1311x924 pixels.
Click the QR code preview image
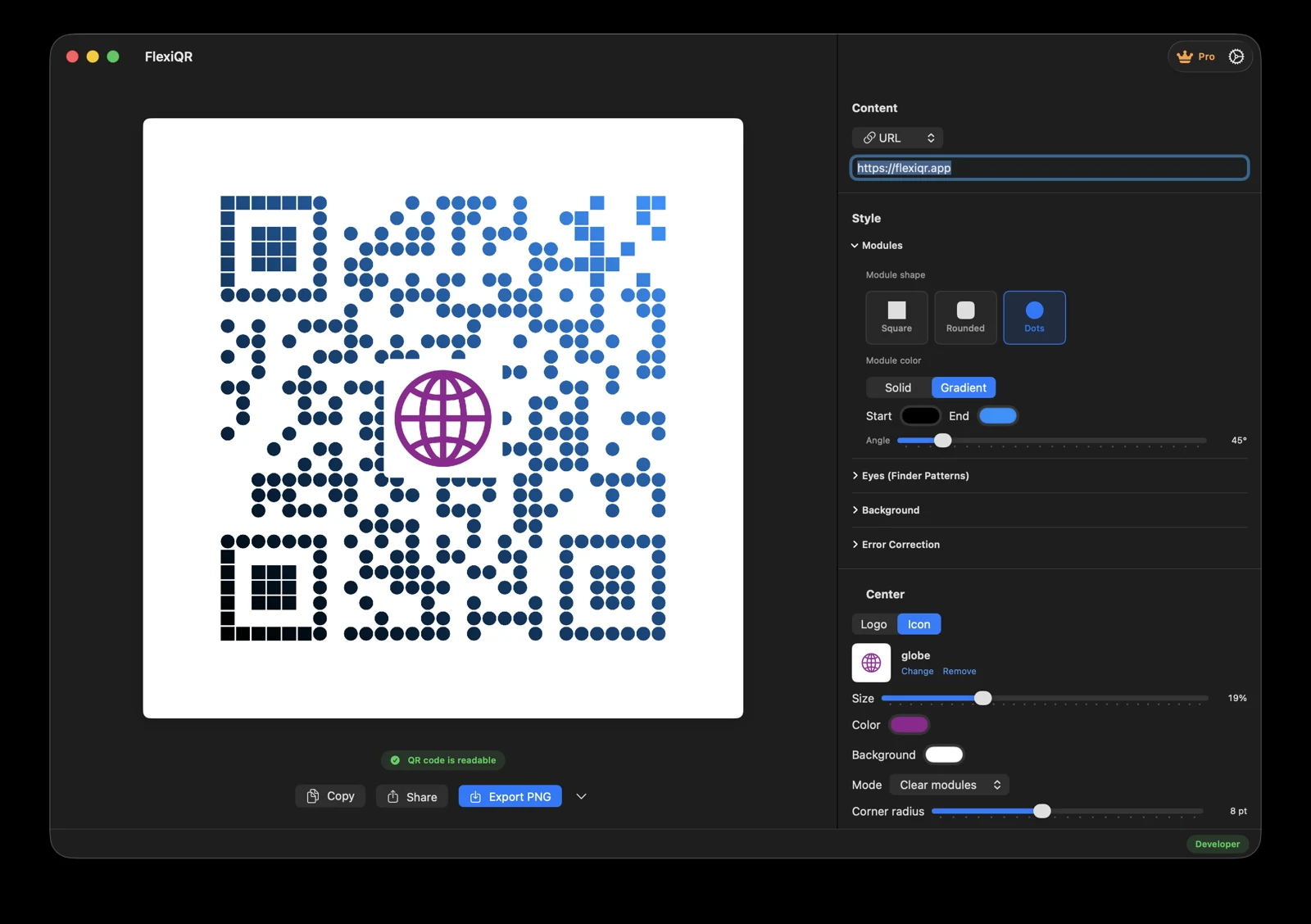(443, 419)
